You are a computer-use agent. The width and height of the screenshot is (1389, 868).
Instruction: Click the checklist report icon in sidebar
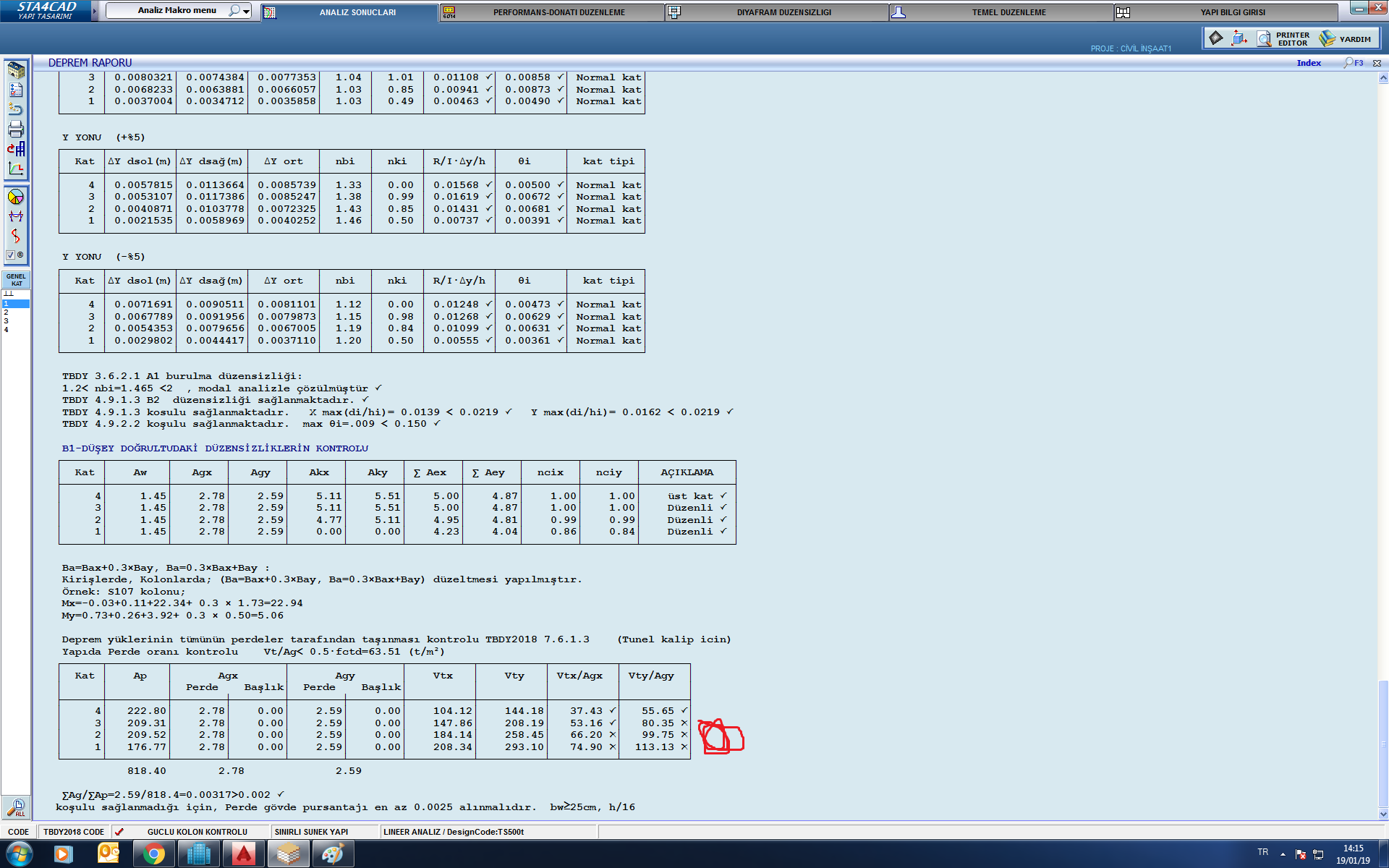pyautogui.click(x=16, y=90)
